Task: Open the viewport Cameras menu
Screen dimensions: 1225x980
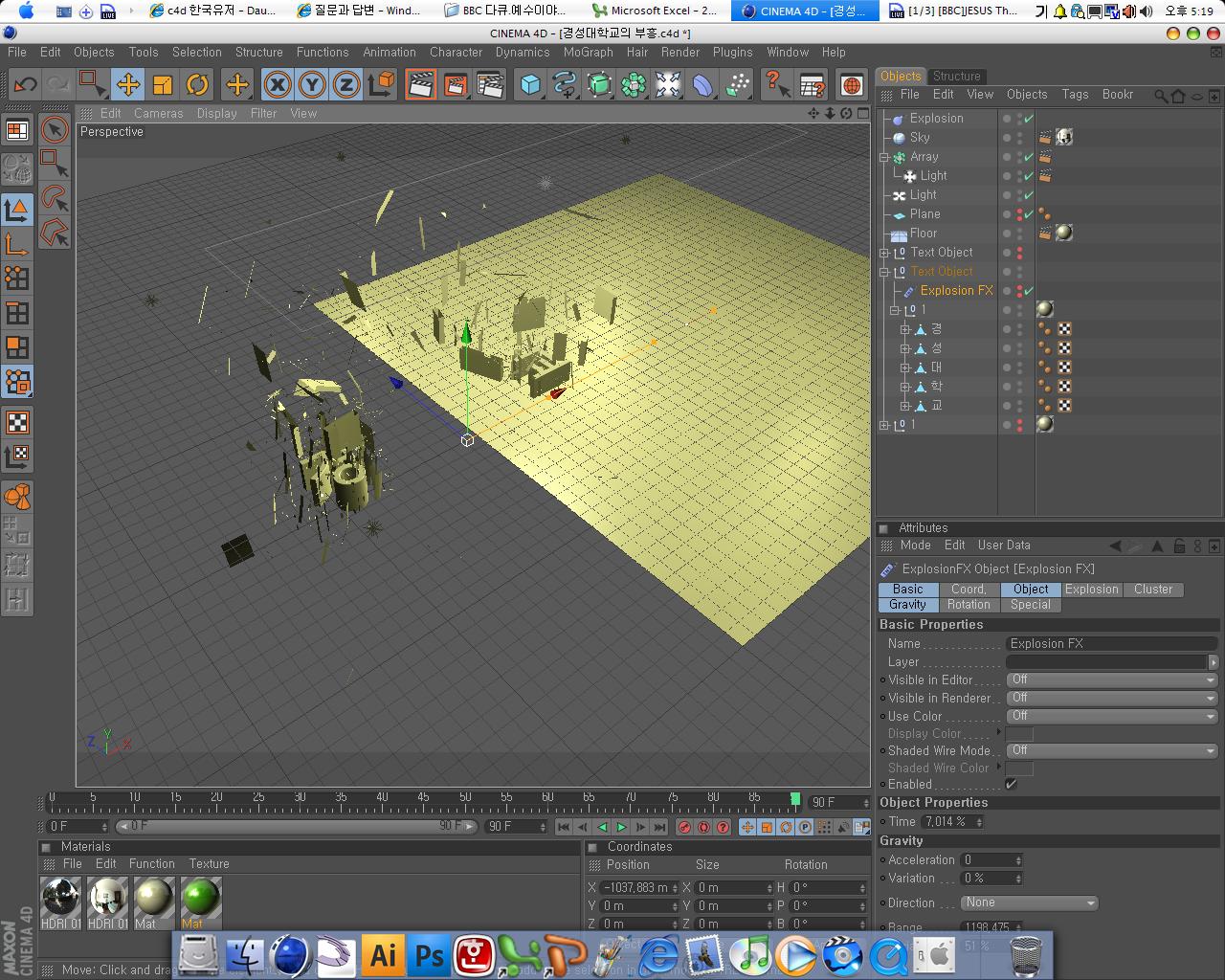Action: (159, 113)
